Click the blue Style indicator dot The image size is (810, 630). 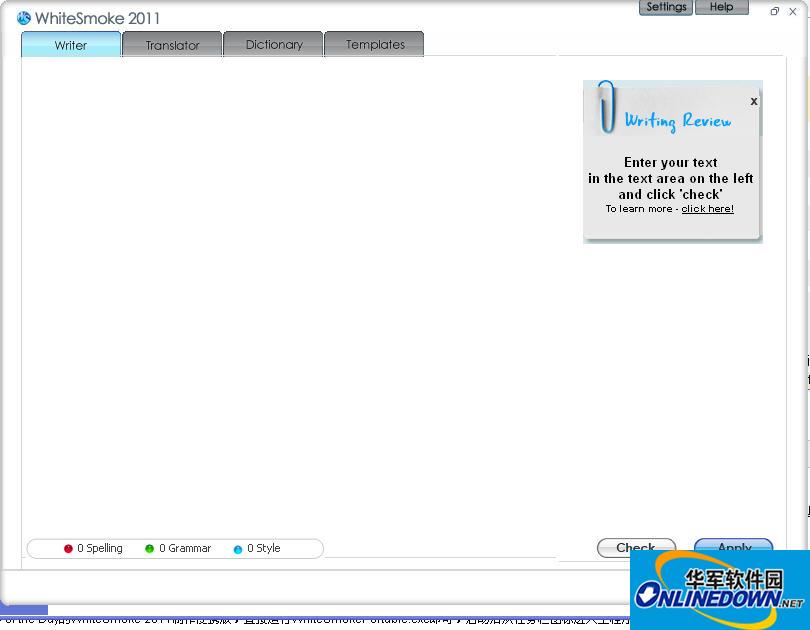pos(238,549)
